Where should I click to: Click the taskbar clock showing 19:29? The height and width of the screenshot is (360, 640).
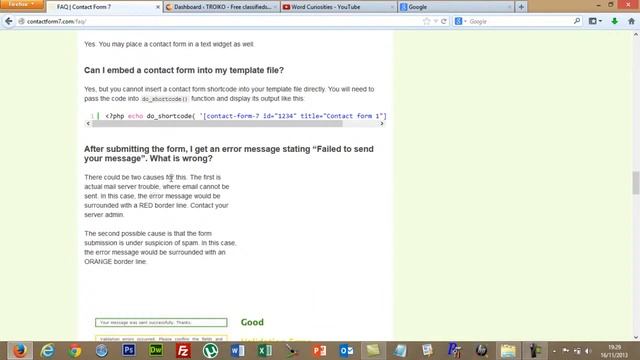pos(614,351)
